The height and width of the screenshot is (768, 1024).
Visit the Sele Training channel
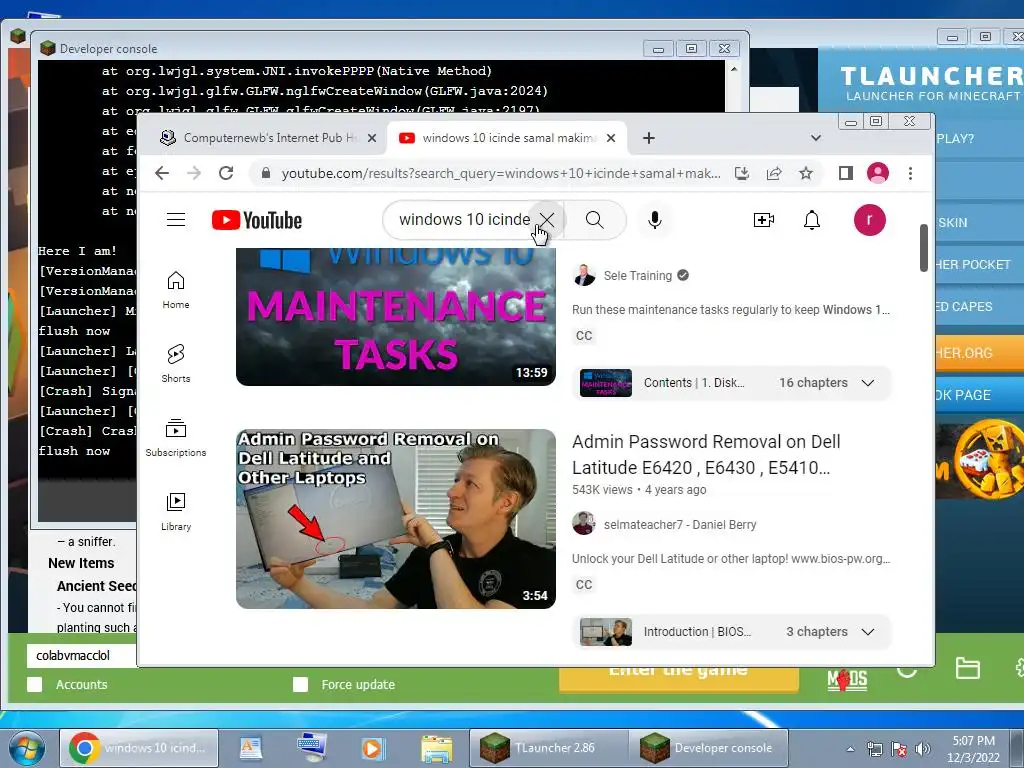point(638,276)
